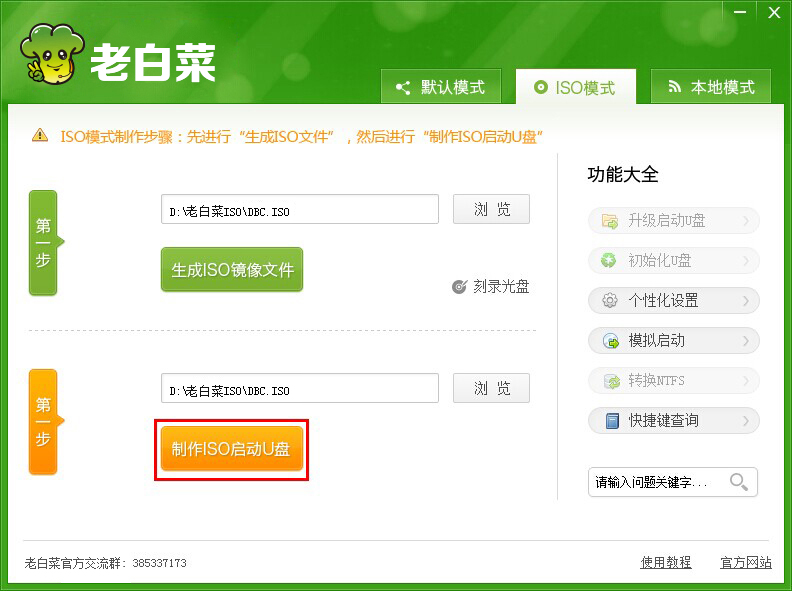
Task: Click the 快捷键查询 label text
Action: coord(663,421)
